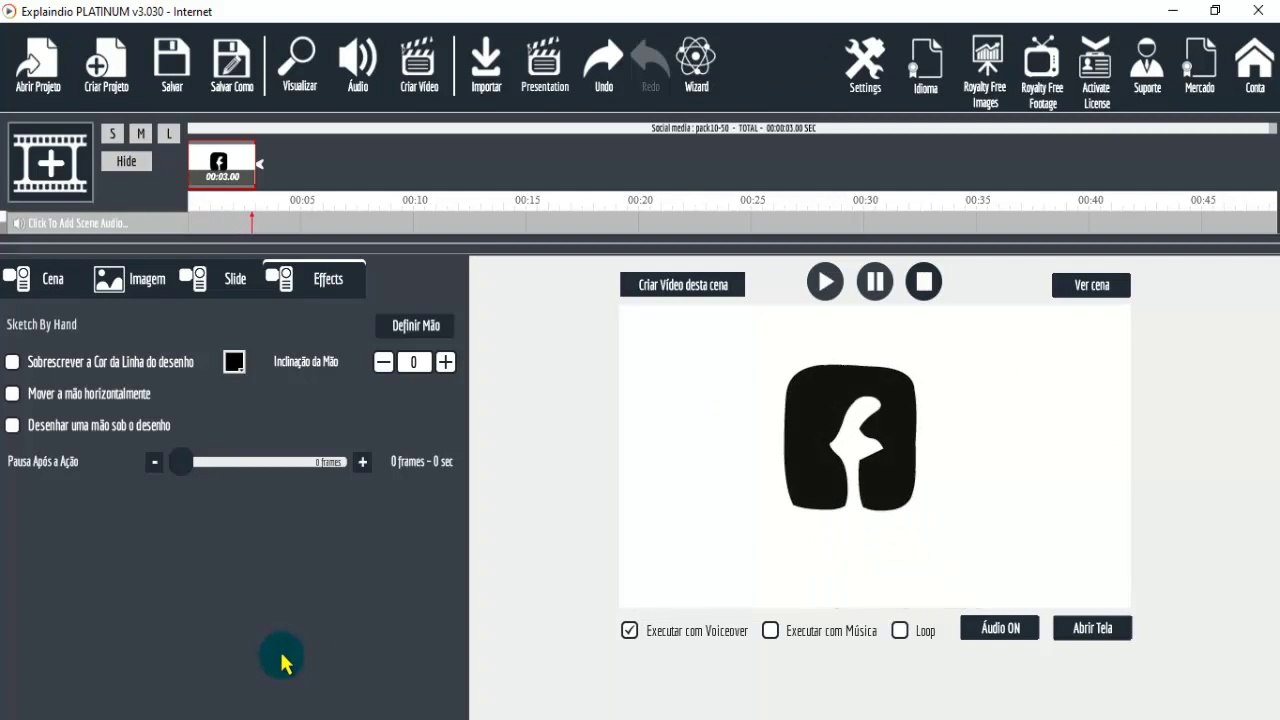1280x720 pixels.
Task: Open Settings tools icon
Action: point(865,66)
